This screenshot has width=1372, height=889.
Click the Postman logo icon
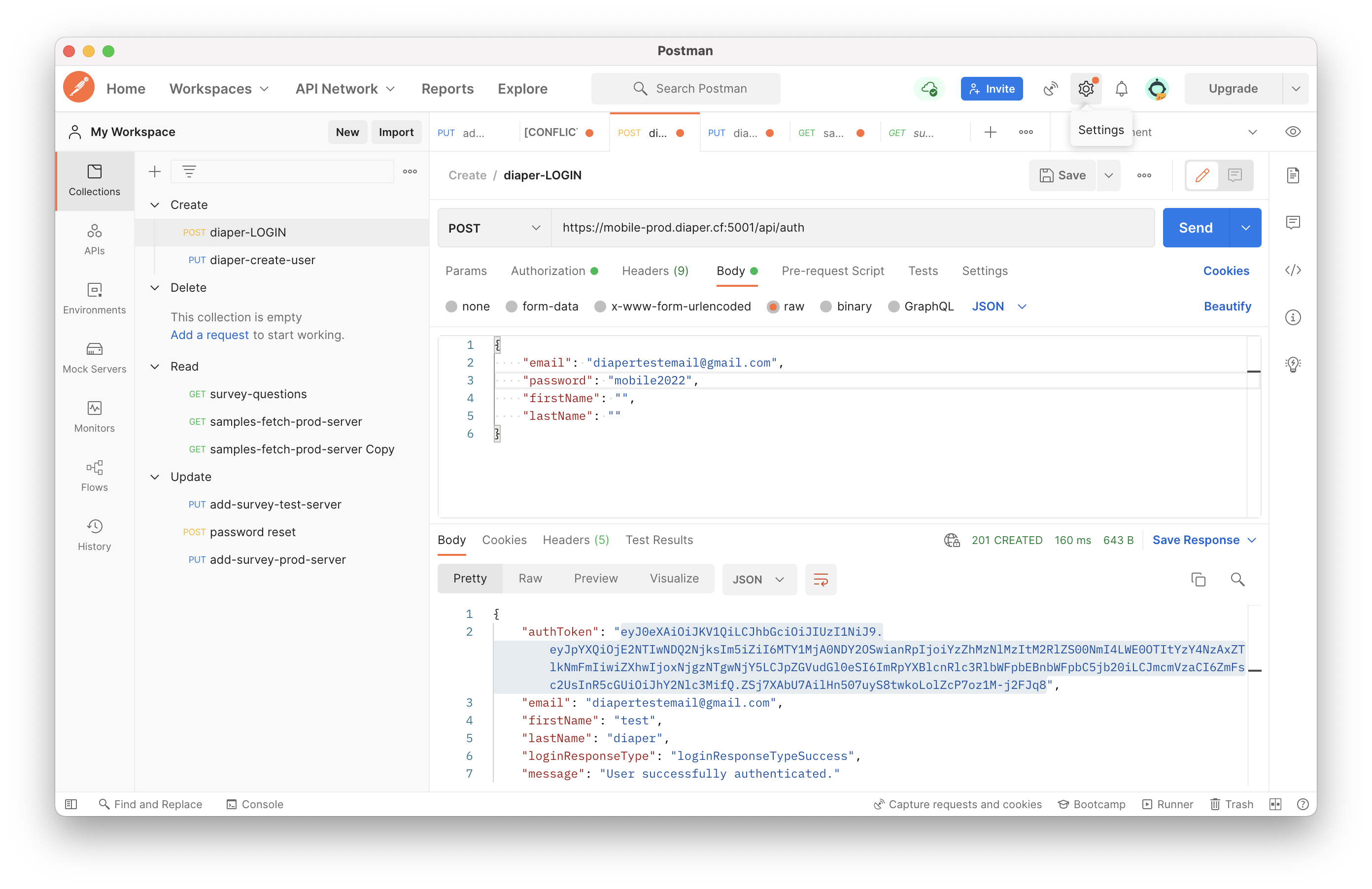[78, 88]
